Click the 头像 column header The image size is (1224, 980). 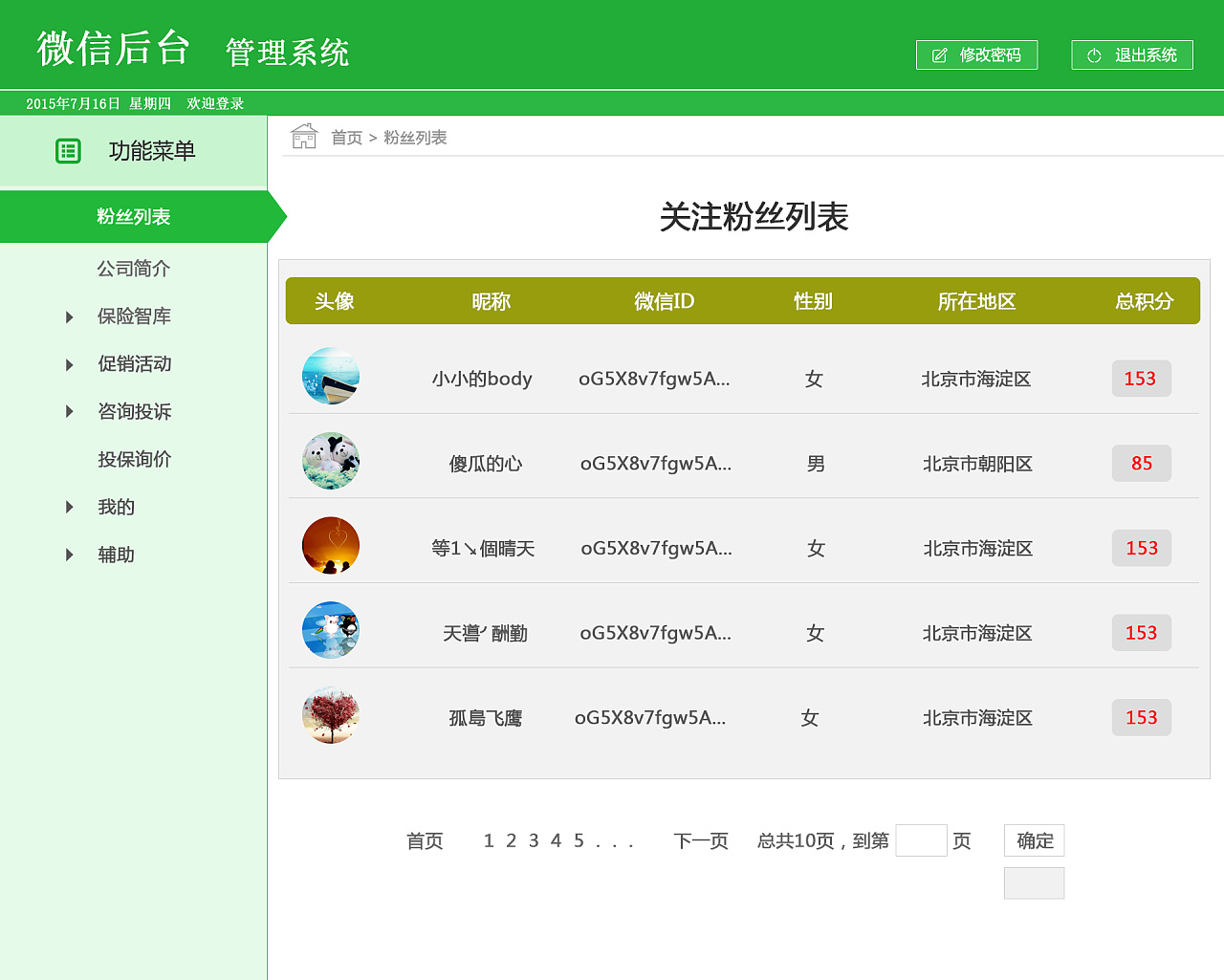coord(335,301)
